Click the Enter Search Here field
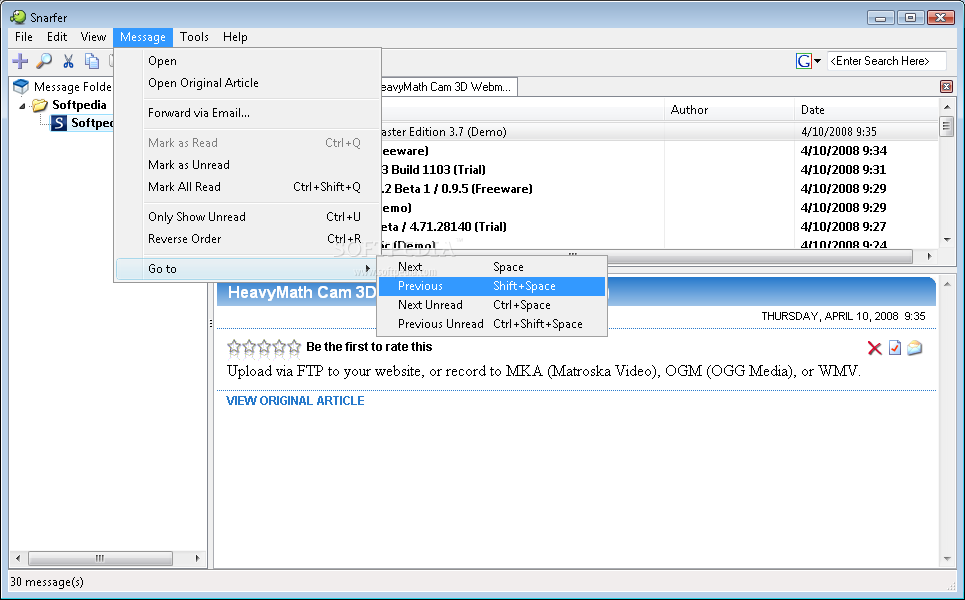 coord(886,61)
